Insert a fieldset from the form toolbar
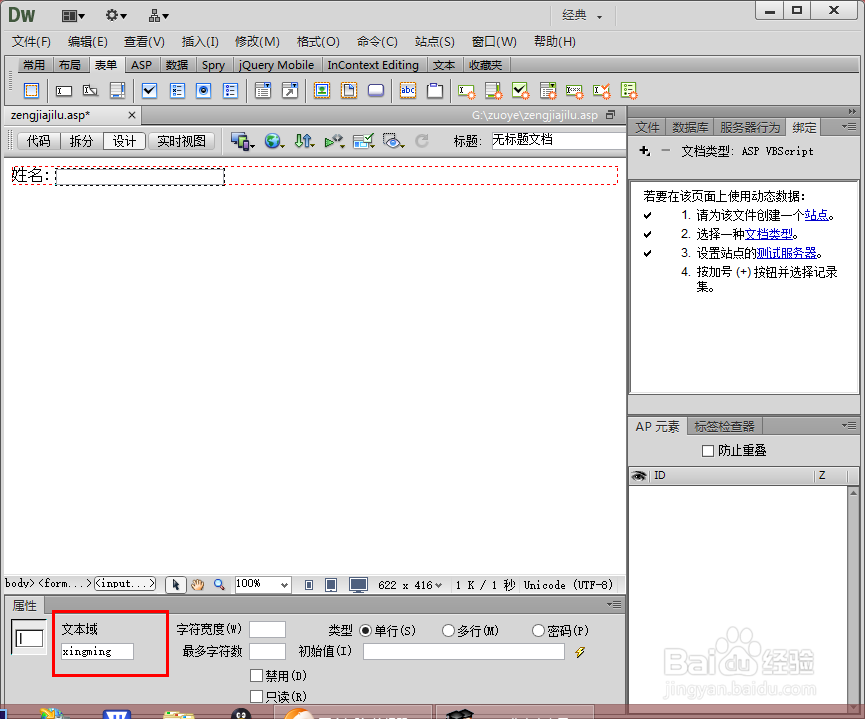This screenshot has height=719, width=865. point(435,90)
